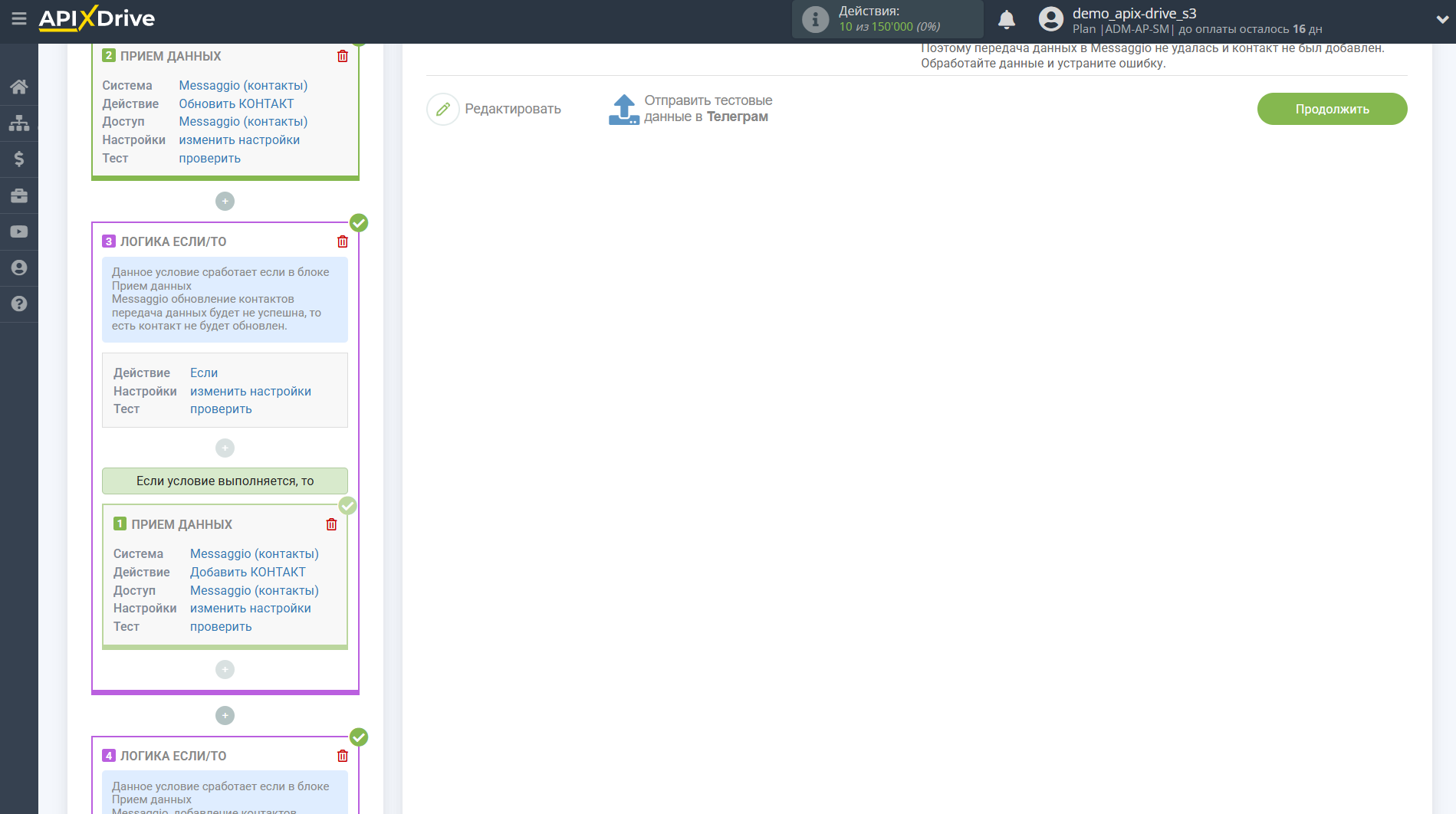Viewport: 1456px width, 814px height.
Task: Click the APIXDrive logo
Action: point(97,18)
